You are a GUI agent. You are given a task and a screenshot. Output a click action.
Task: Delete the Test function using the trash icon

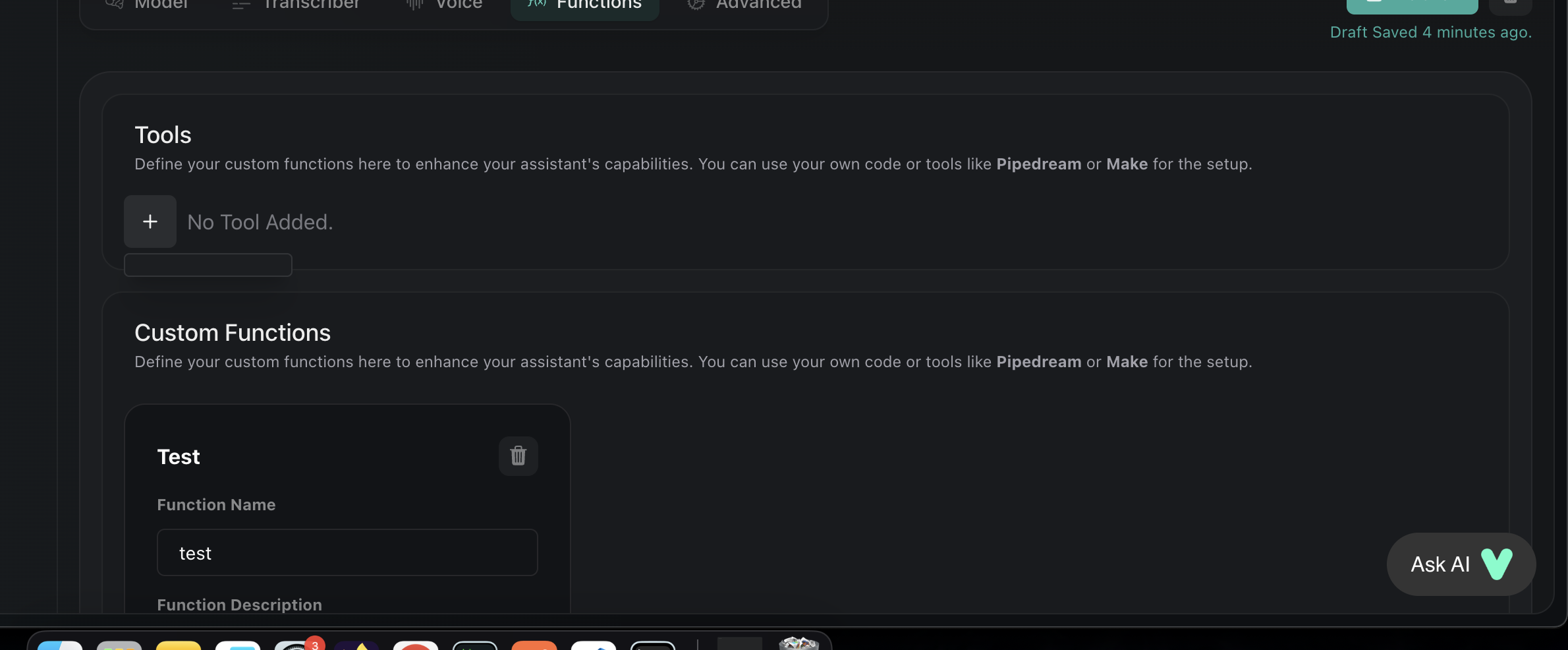tap(518, 456)
